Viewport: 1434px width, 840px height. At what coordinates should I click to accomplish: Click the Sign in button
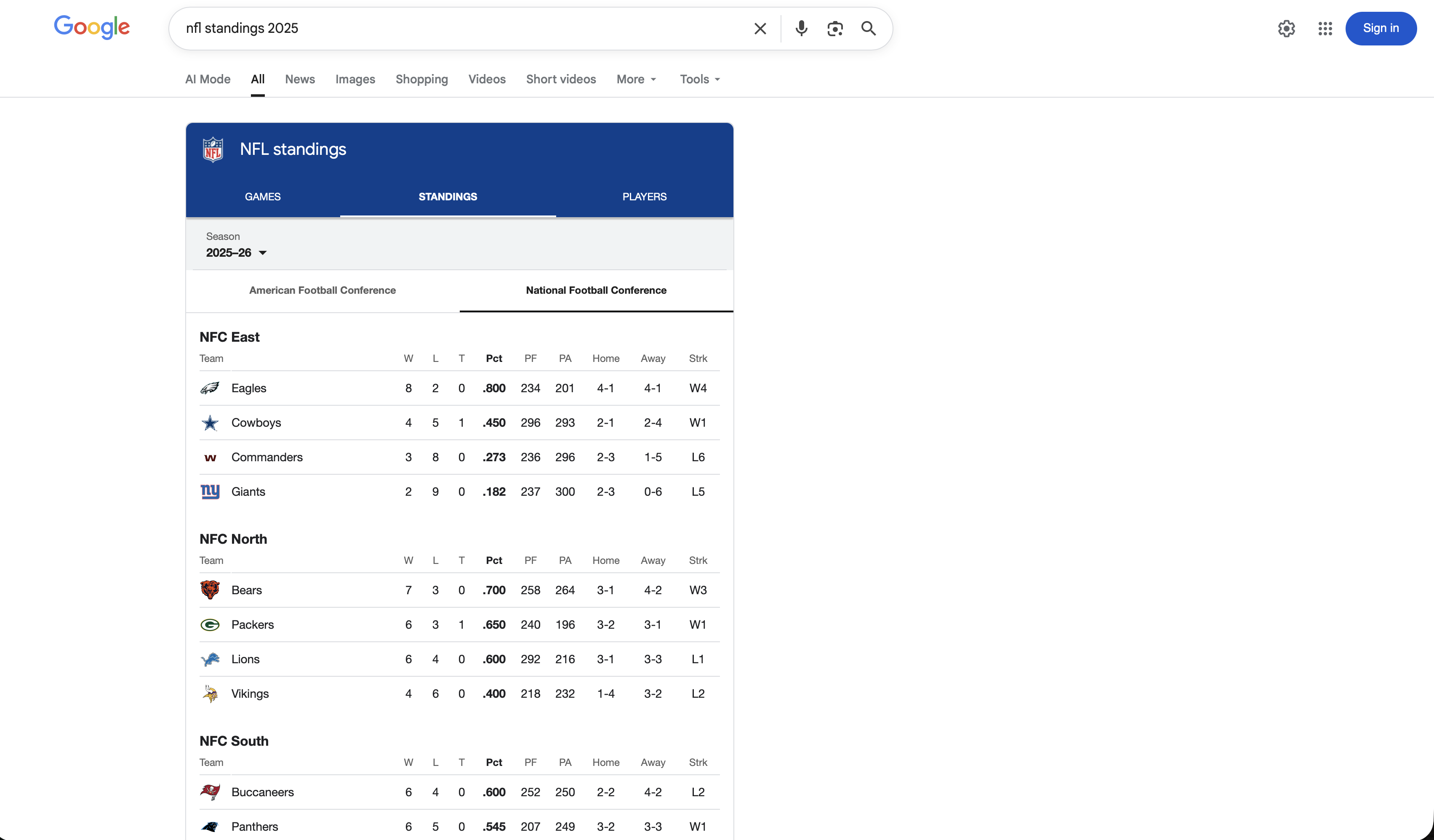pyautogui.click(x=1381, y=28)
